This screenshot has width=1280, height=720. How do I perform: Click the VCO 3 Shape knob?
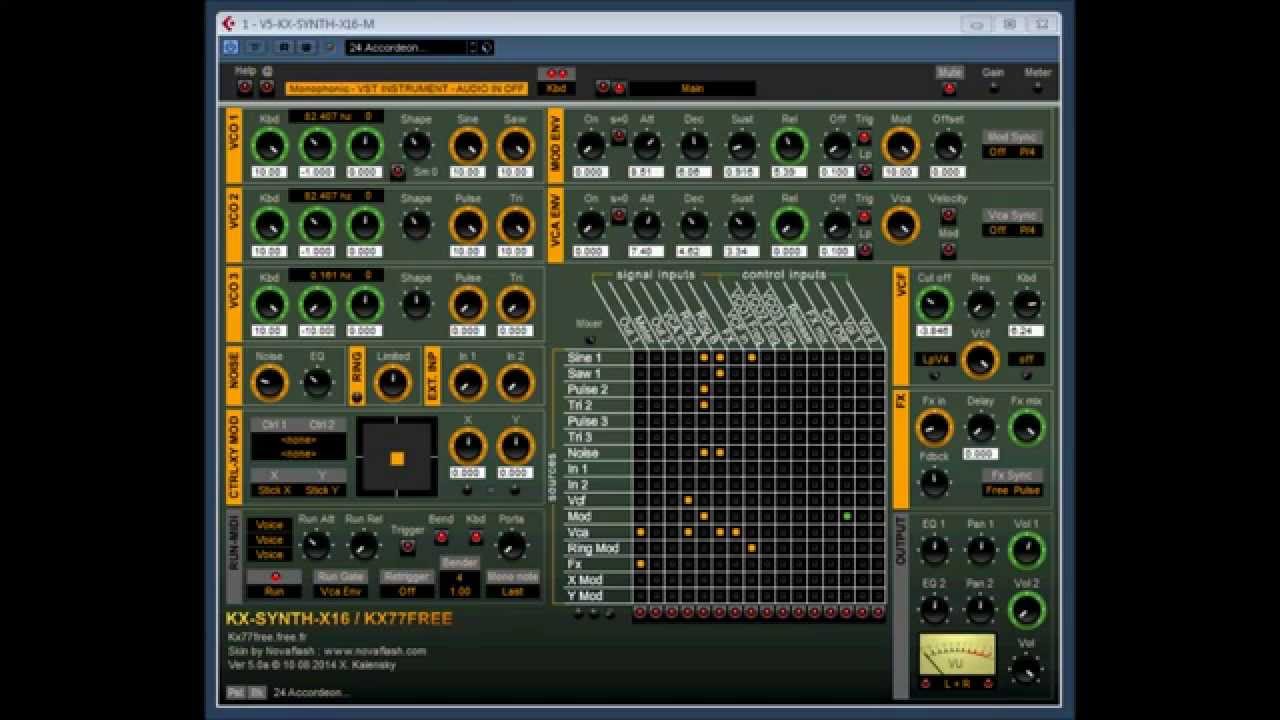tap(416, 304)
